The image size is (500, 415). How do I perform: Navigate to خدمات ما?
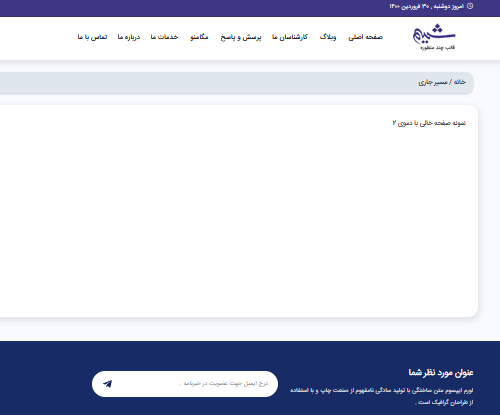(164, 37)
